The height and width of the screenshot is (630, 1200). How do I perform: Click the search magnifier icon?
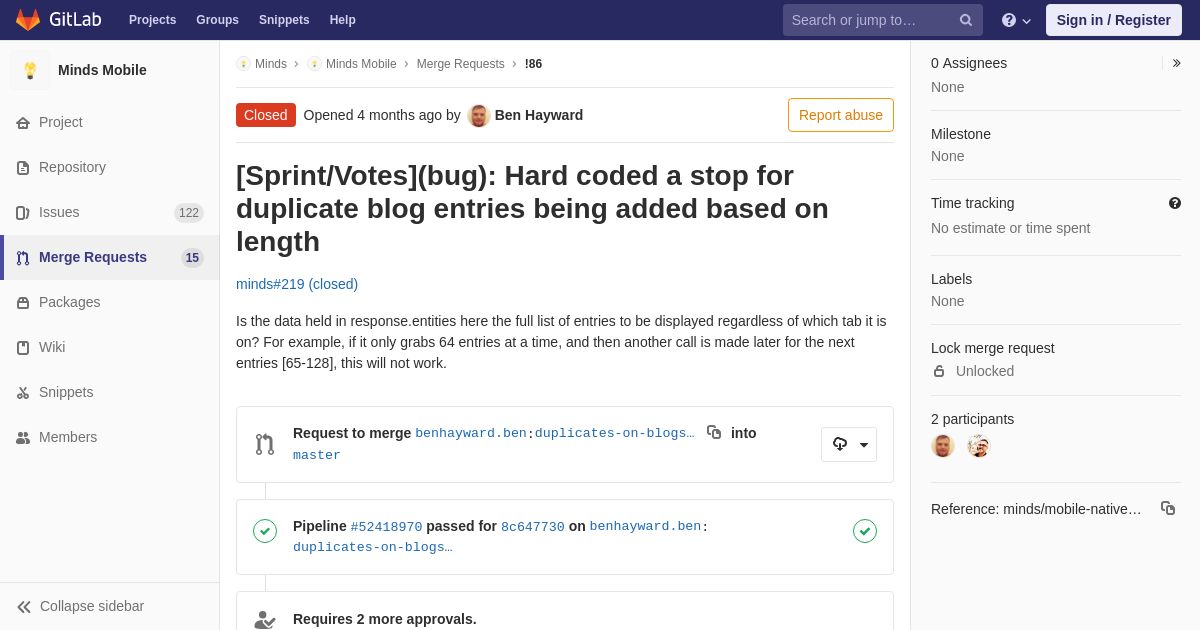click(x=966, y=20)
